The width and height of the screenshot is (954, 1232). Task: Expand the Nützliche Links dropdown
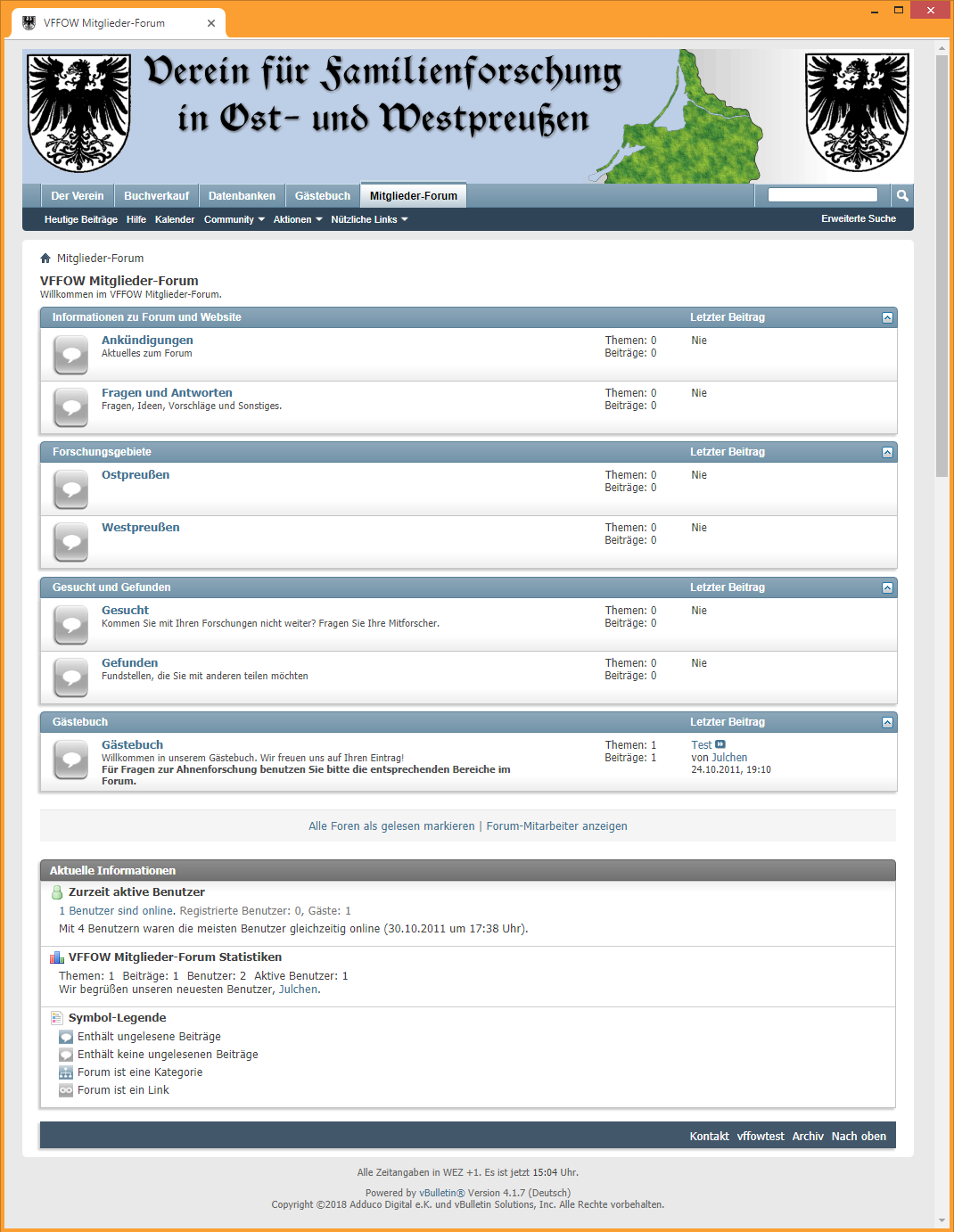coord(367,218)
